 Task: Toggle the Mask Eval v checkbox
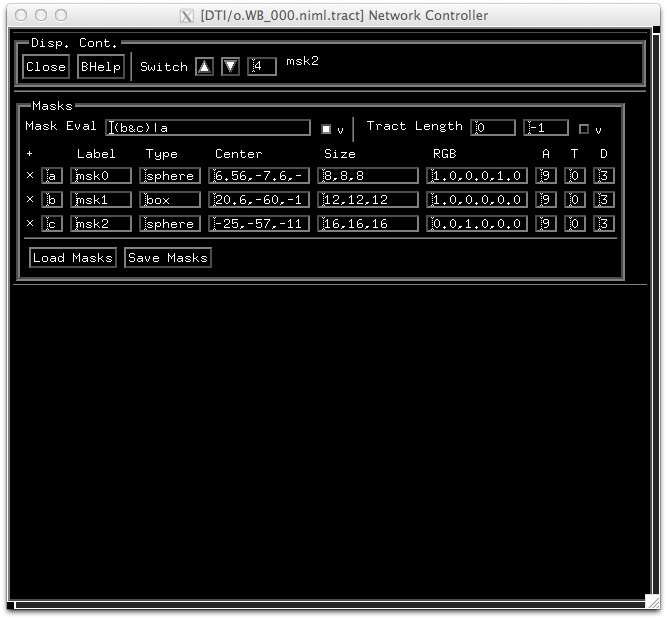[x=326, y=129]
